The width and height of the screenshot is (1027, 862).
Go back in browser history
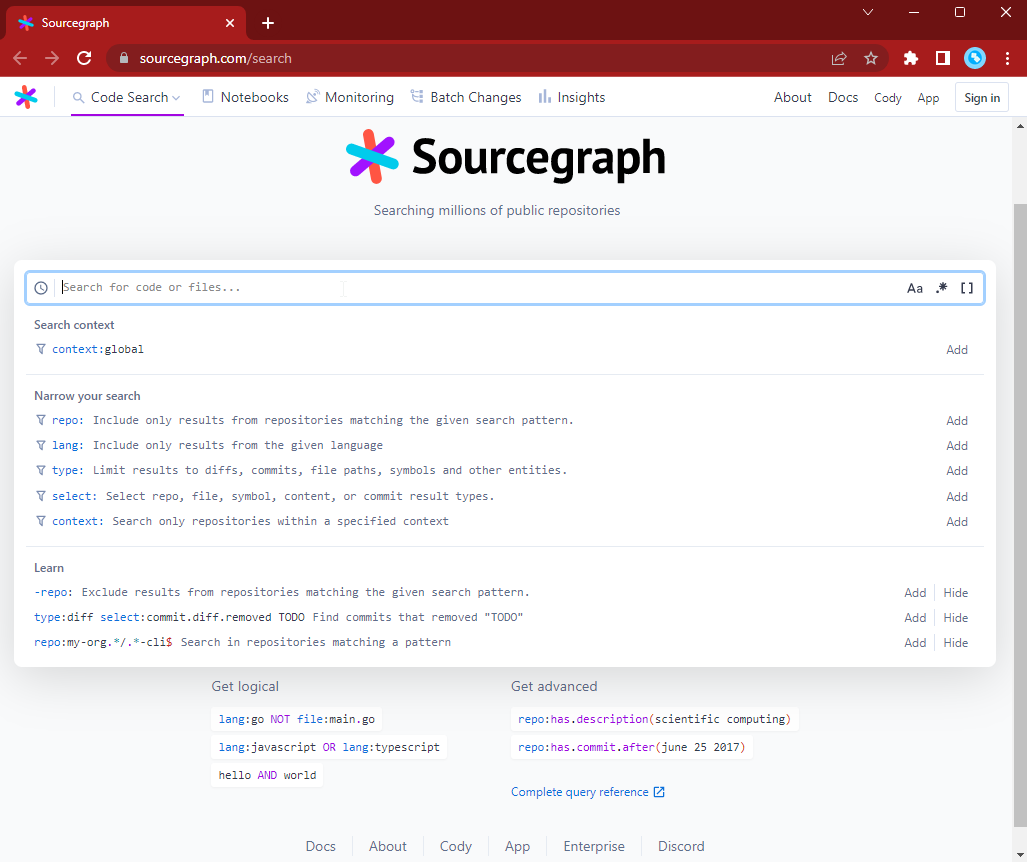[20, 58]
